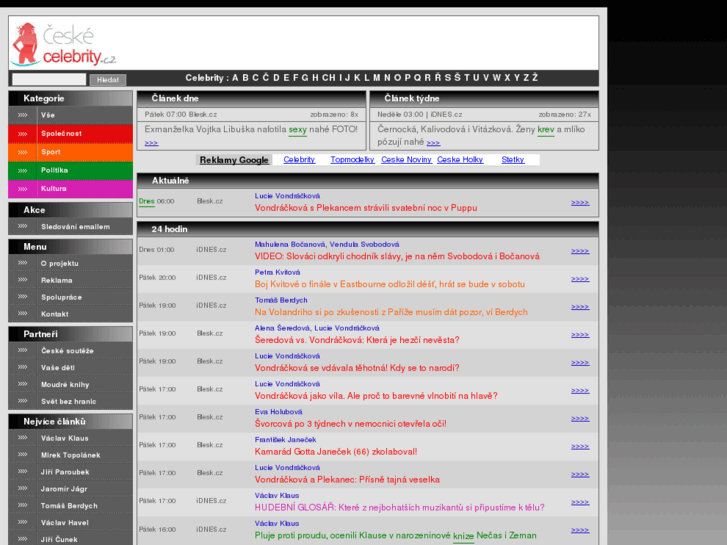Open the Topmodelky ad link

[352, 160]
